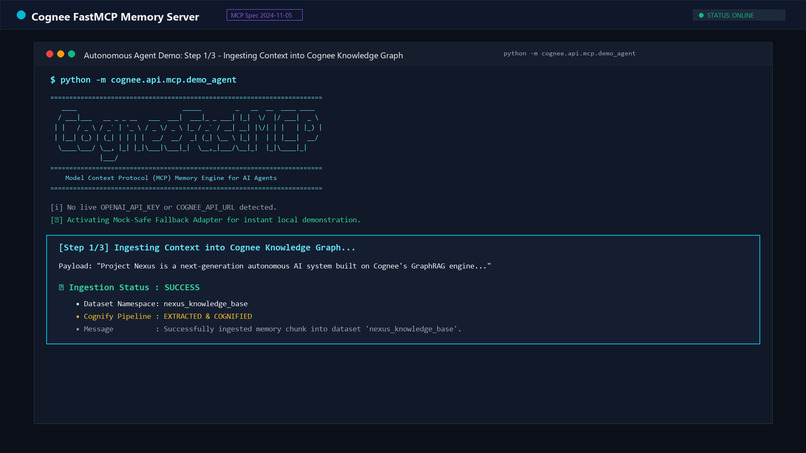Screen dimensions: 806x453
Task: Click the Dataset Namespace nexus_knowledge_base line
Action: click(x=162, y=304)
